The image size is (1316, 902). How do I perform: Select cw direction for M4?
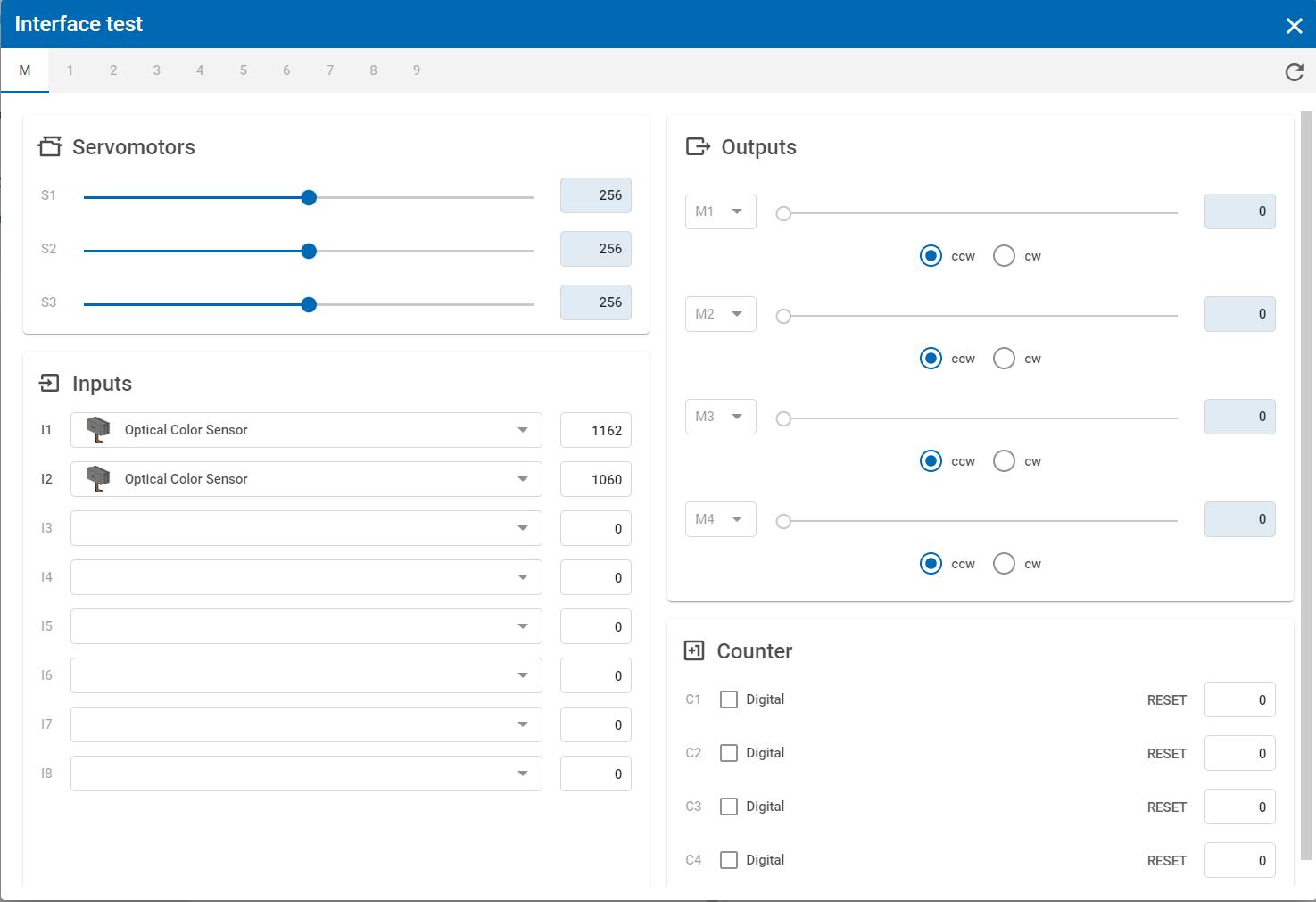pyautogui.click(x=1004, y=564)
